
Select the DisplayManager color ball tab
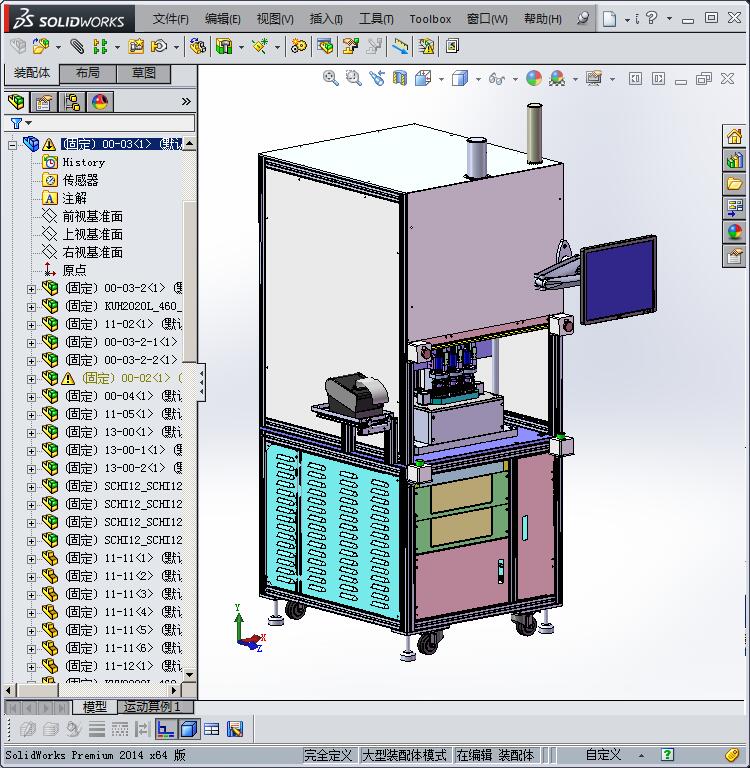99,102
